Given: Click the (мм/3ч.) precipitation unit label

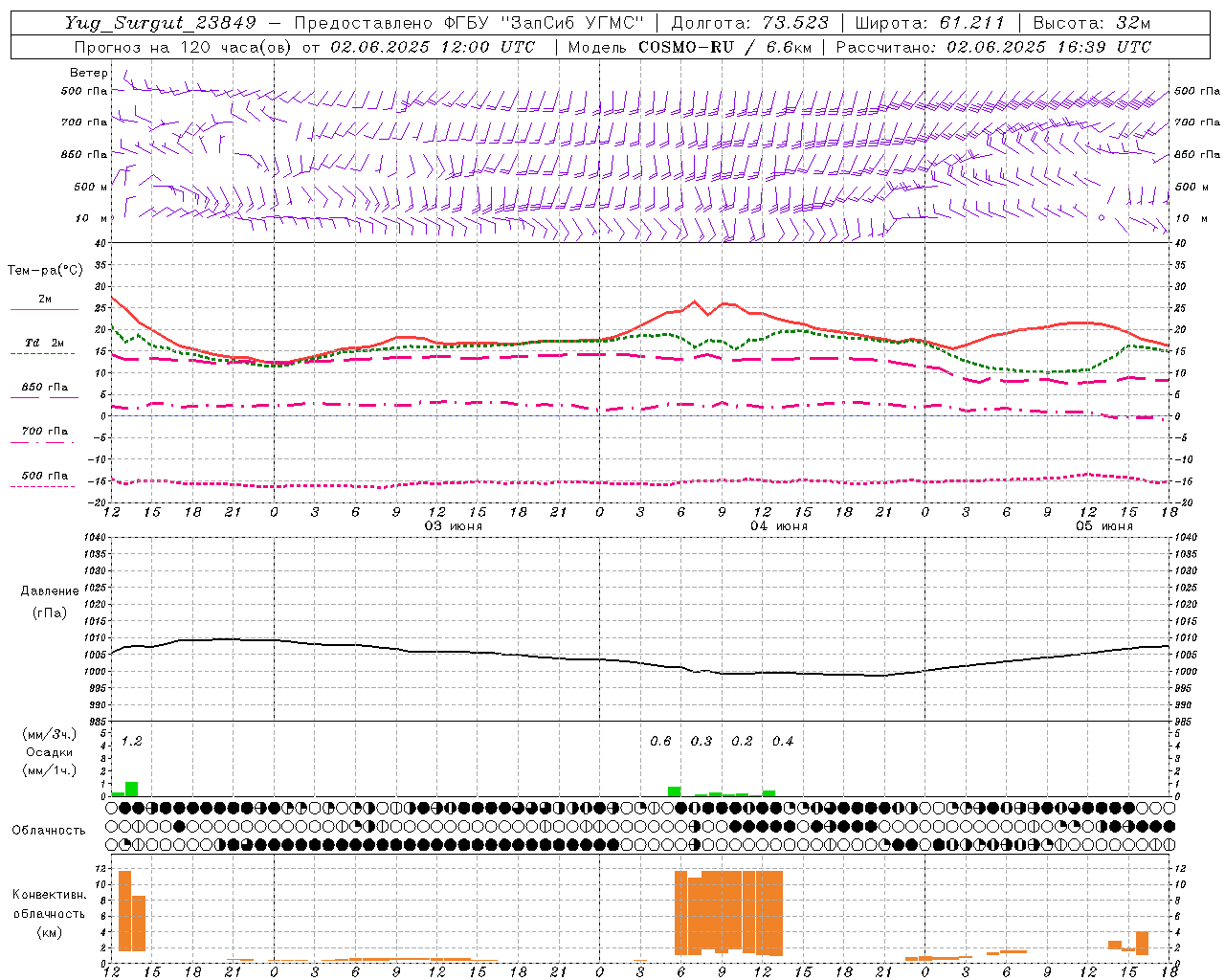Looking at the screenshot, I should click(x=50, y=734).
